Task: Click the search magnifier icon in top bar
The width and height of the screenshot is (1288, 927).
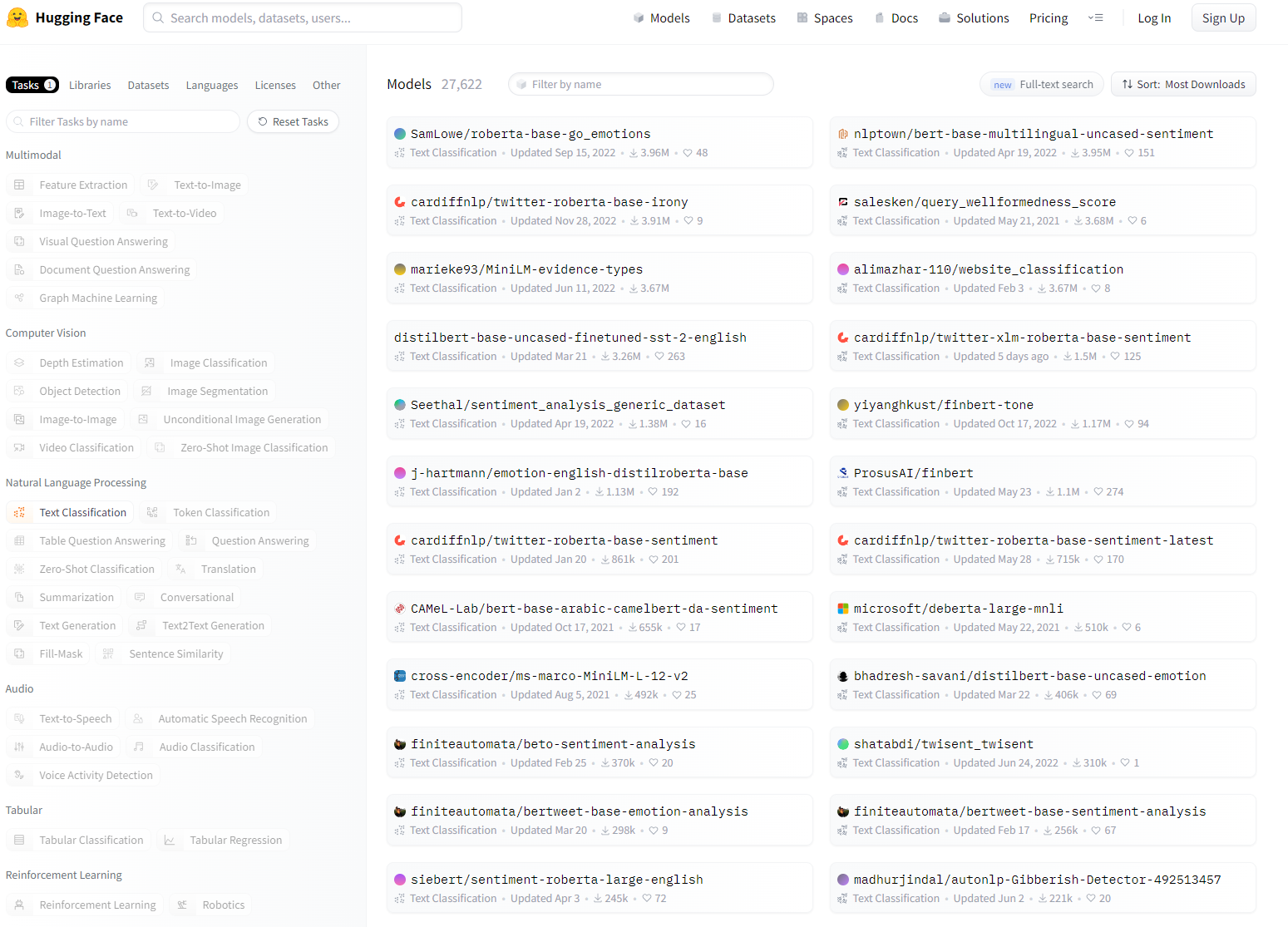Action: coord(158,17)
